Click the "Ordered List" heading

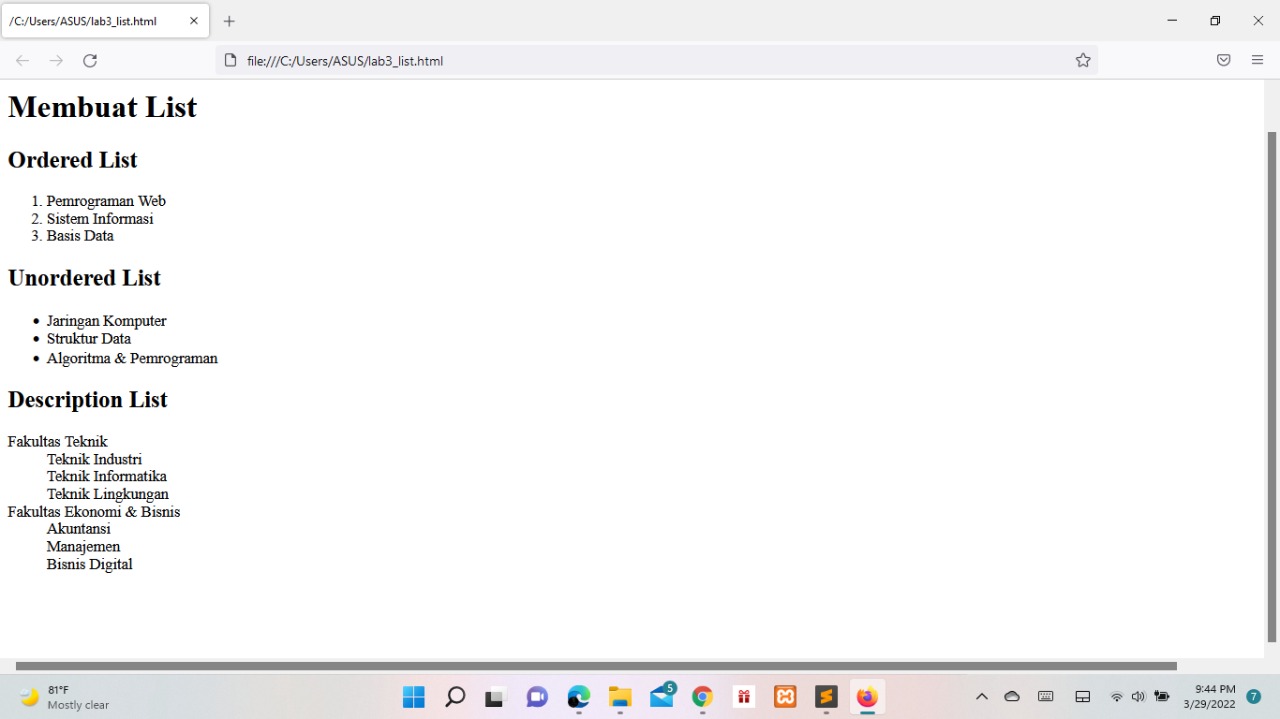[72, 160]
